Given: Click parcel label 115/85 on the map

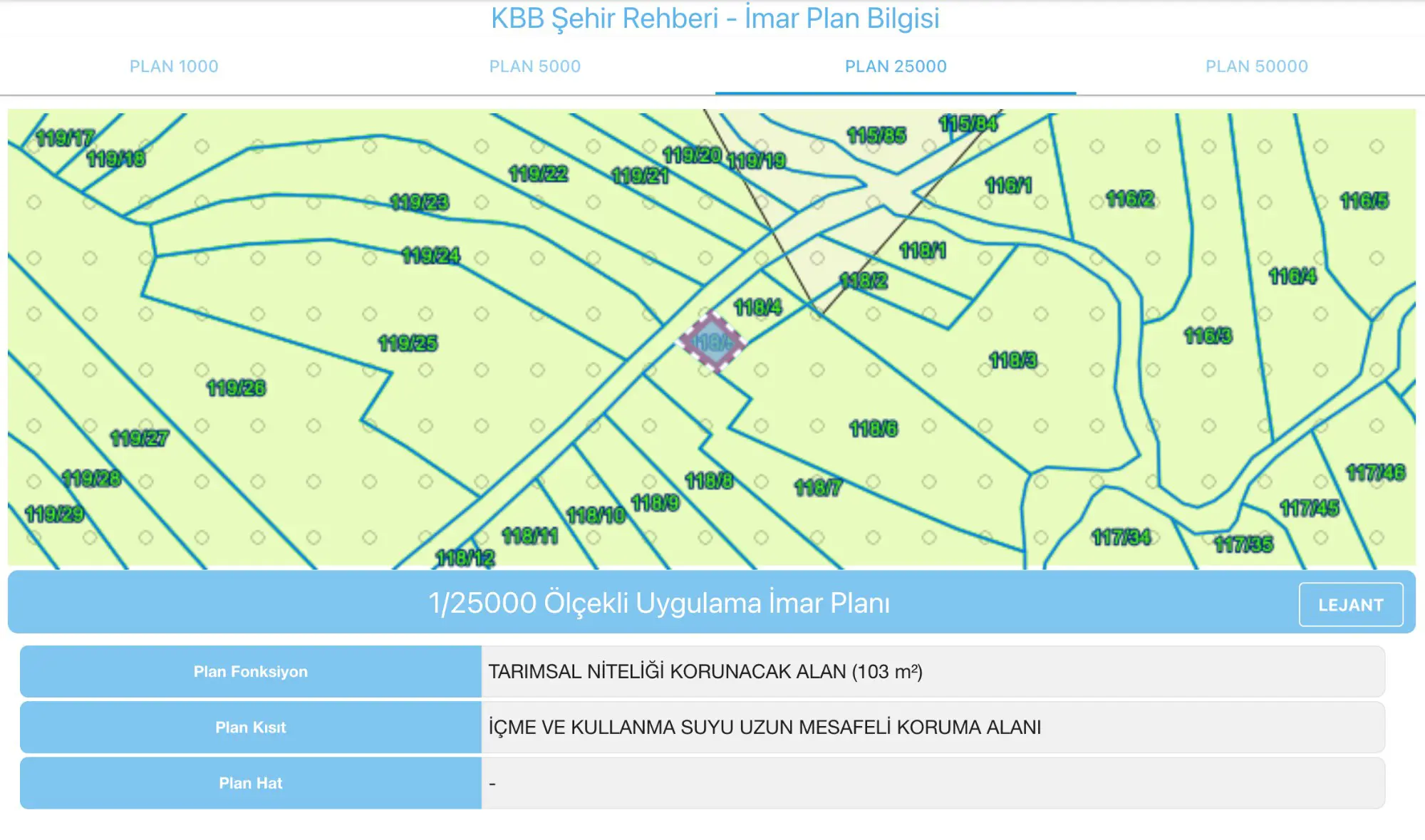Looking at the screenshot, I should [x=876, y=135].
